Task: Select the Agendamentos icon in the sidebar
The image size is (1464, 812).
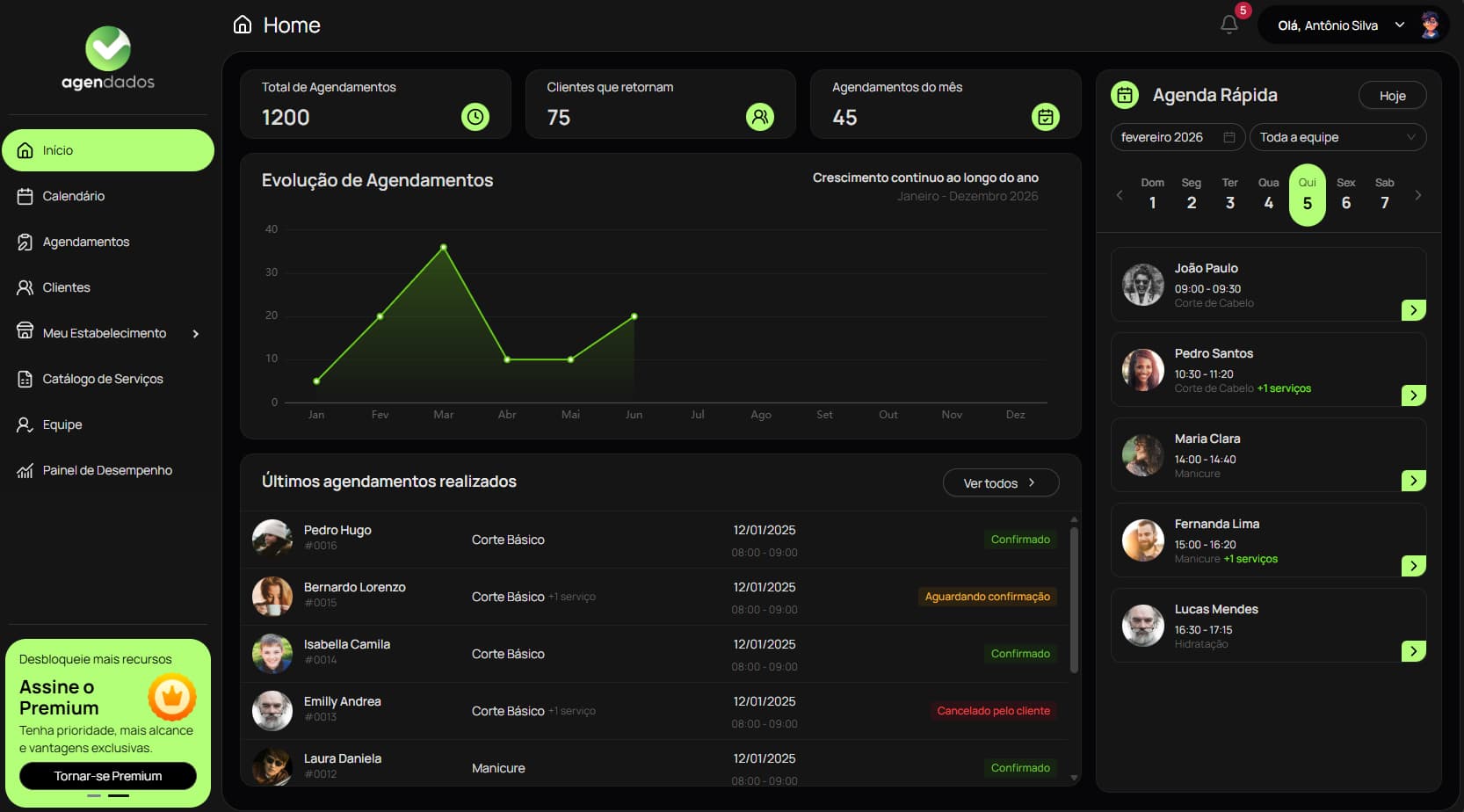Action: pos(24,241)
